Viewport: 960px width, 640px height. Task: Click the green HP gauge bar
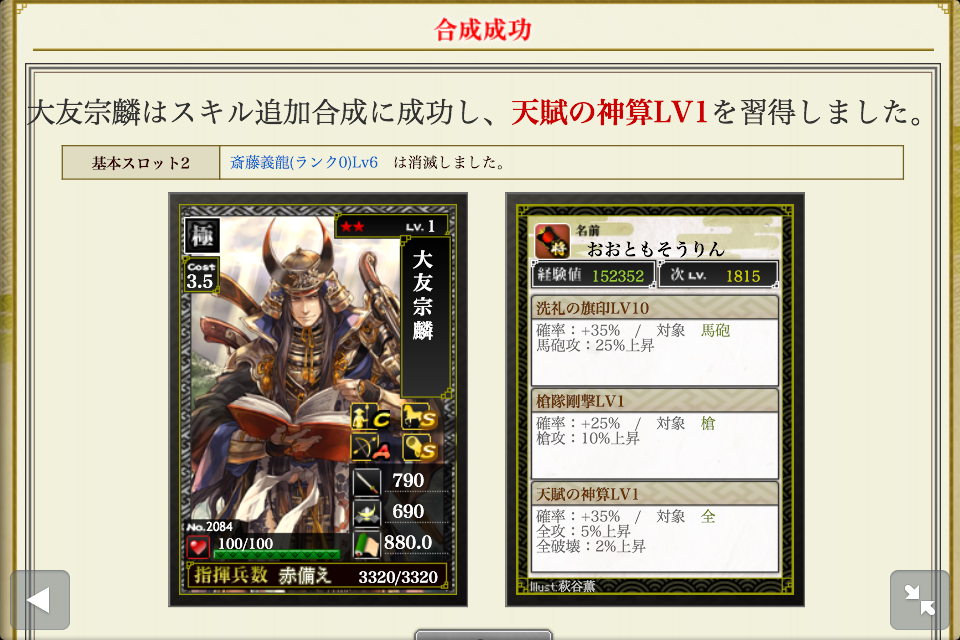click(x=277, y=554)
